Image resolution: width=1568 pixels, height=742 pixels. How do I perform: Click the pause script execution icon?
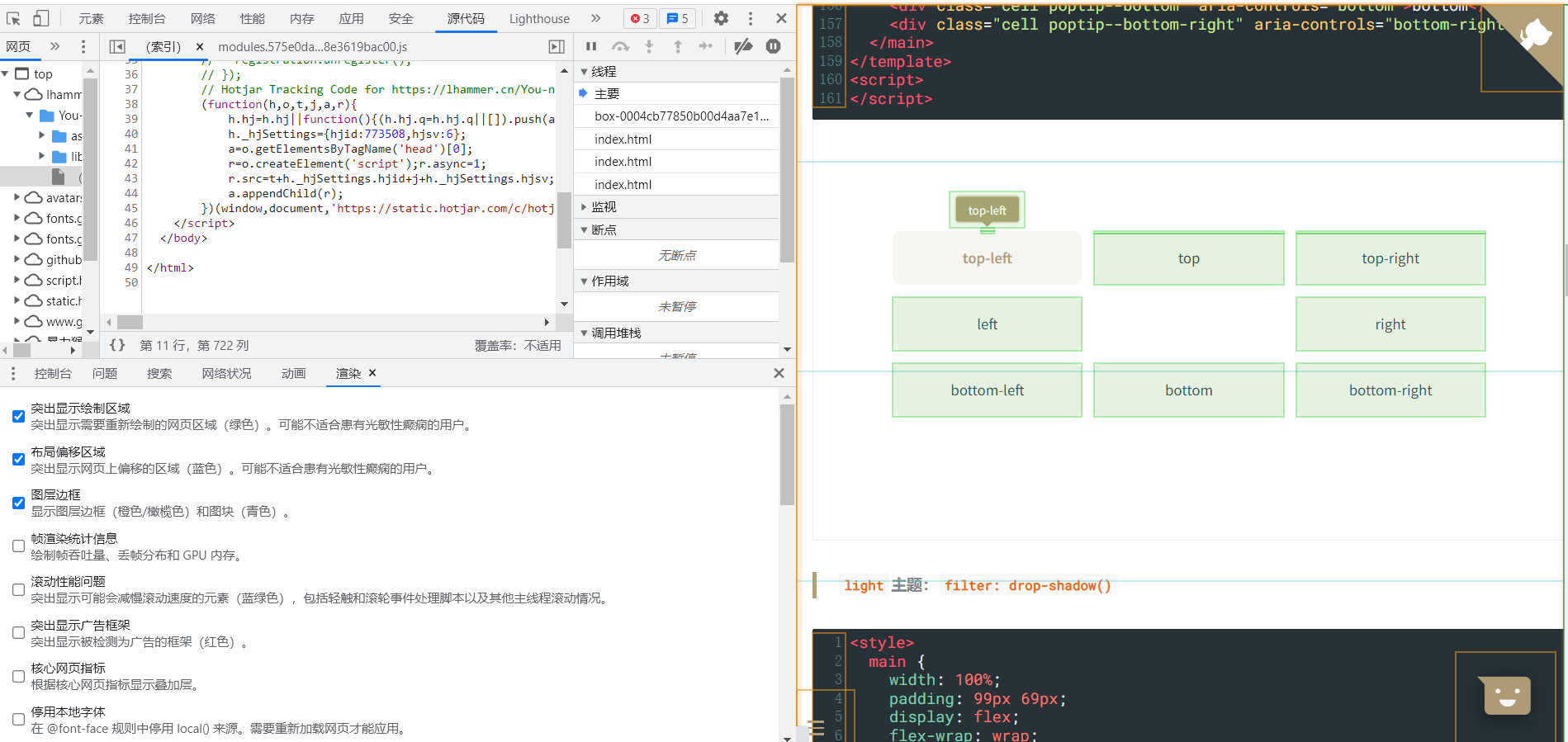[591, 46]
